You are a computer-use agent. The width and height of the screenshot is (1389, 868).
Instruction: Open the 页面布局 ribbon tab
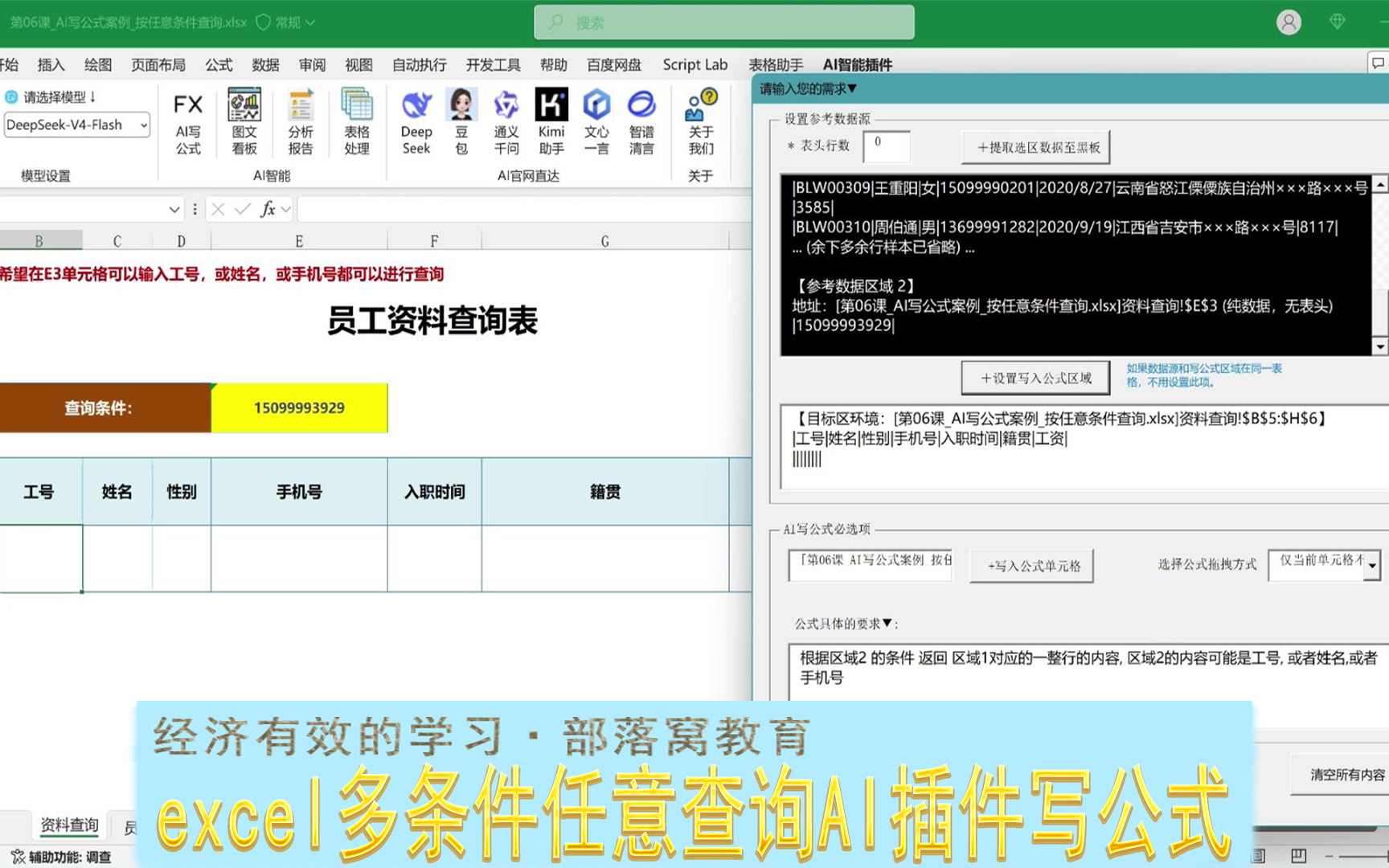point(158,64)
